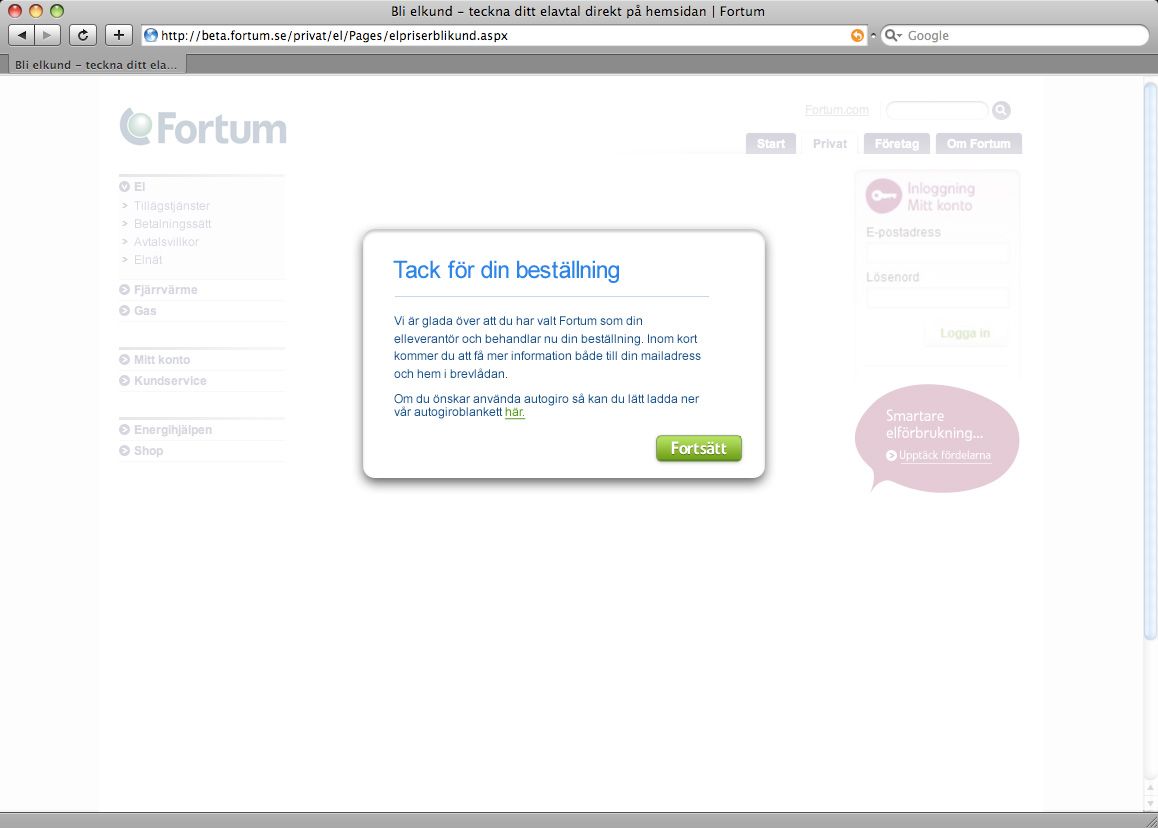Click the 'Tack för din beställning' heading
1158x828 pixels.
(507, 270)
